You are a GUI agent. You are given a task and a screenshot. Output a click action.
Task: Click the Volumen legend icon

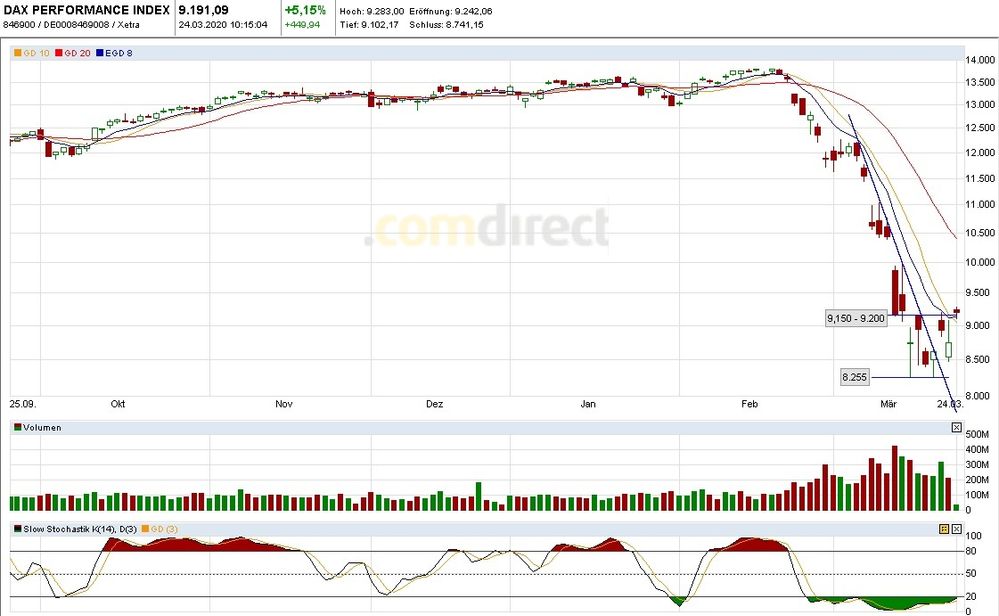[x=17, y=428]
